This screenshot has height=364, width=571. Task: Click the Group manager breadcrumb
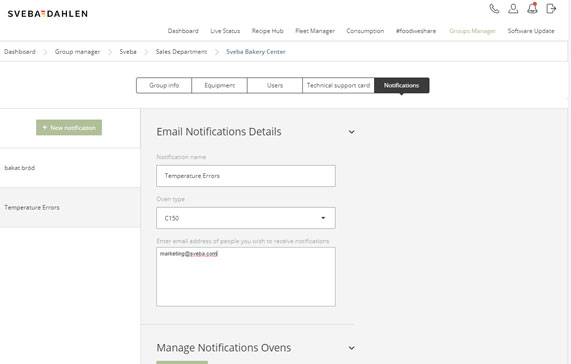[x=77, y=52]
